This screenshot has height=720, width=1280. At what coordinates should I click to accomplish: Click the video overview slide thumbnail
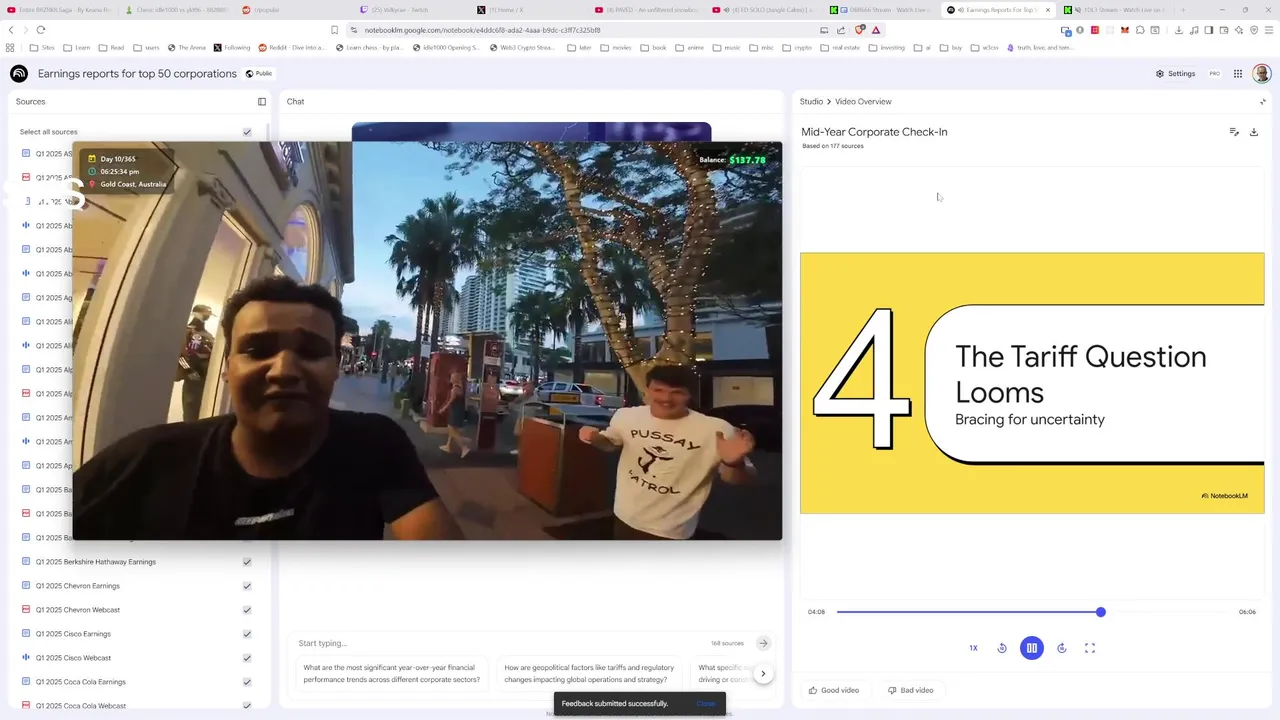click(x=1032, y=383)
